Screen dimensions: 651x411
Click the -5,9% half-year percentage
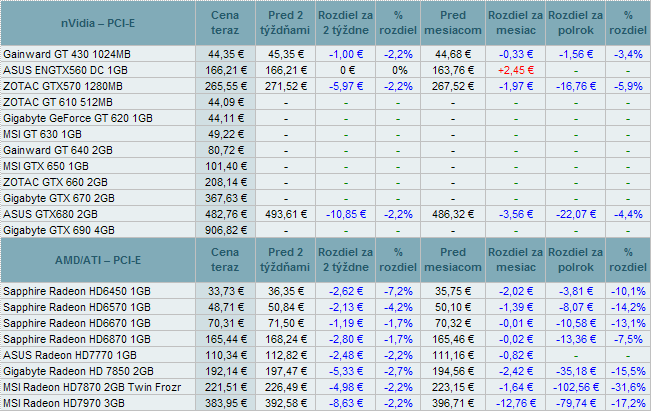click(628, 86)
